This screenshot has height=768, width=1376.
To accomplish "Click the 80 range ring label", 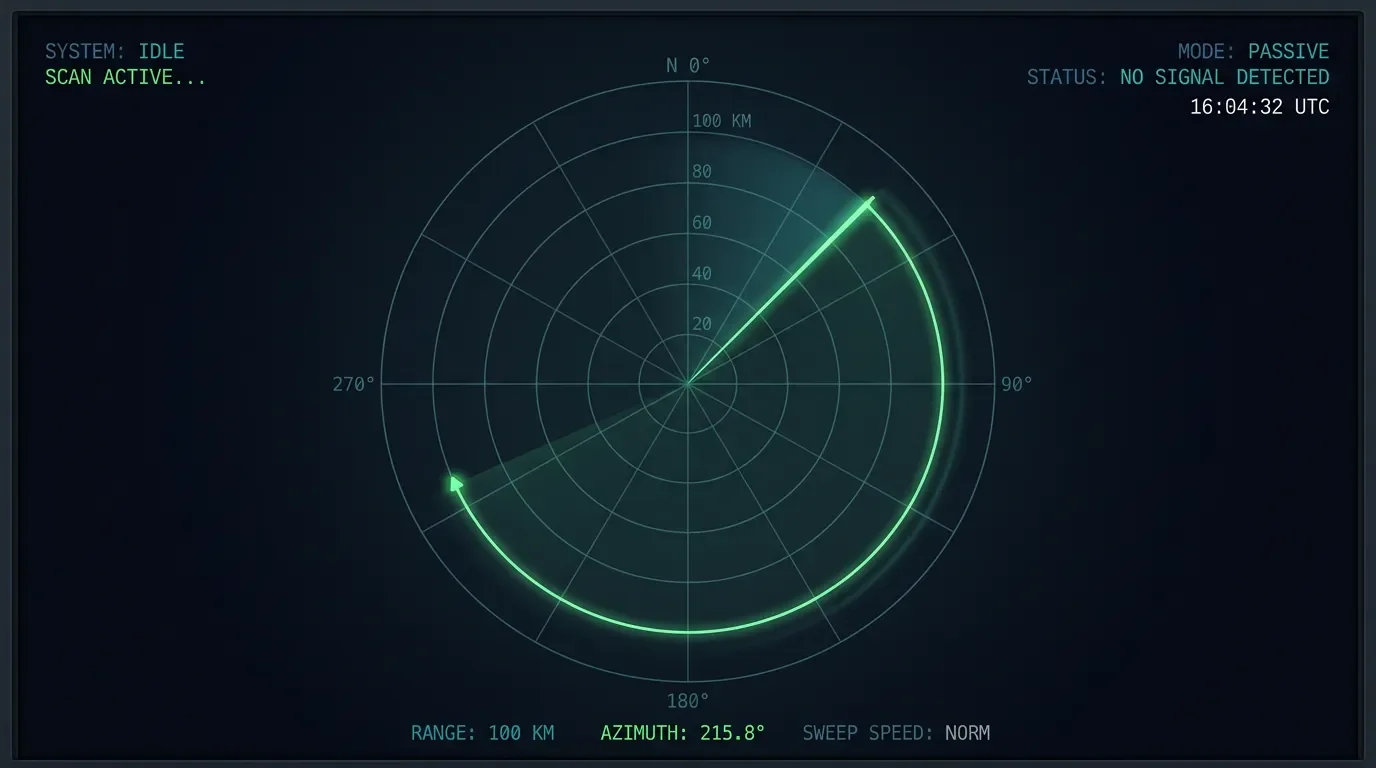I will click(702, 172).
